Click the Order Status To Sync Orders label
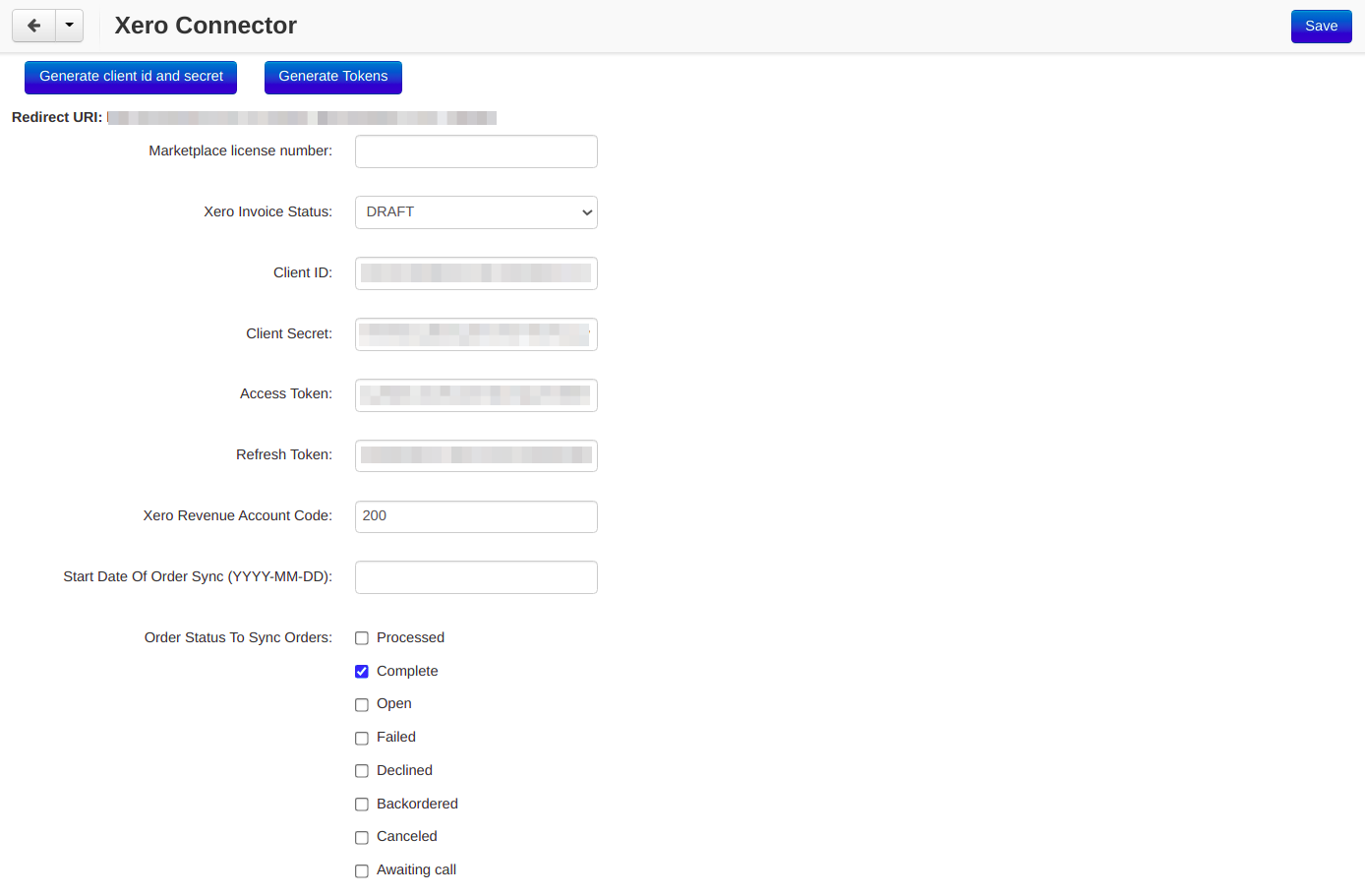 (238, 637)
